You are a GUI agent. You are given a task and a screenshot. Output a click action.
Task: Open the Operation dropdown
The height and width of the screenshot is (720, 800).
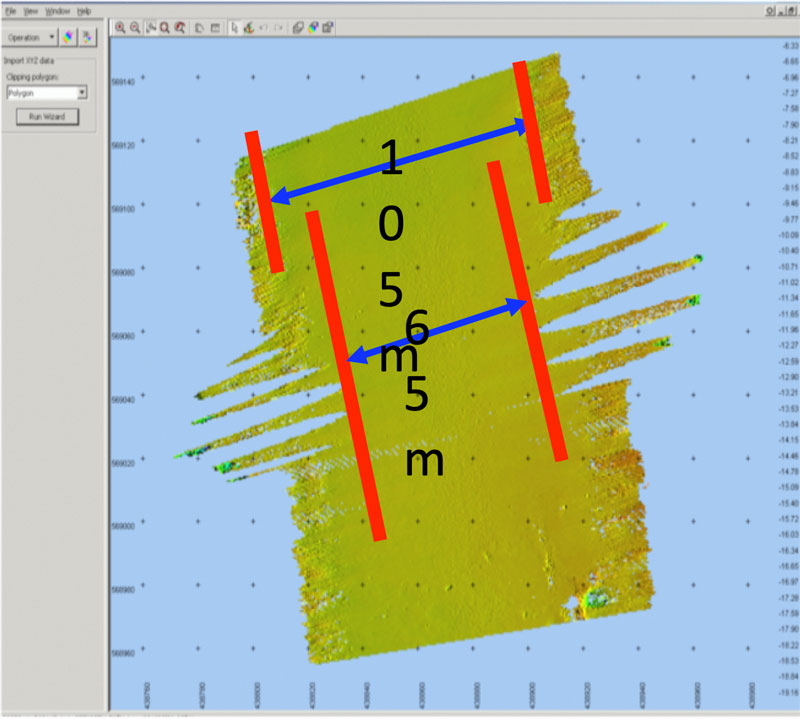coord(31,37)
